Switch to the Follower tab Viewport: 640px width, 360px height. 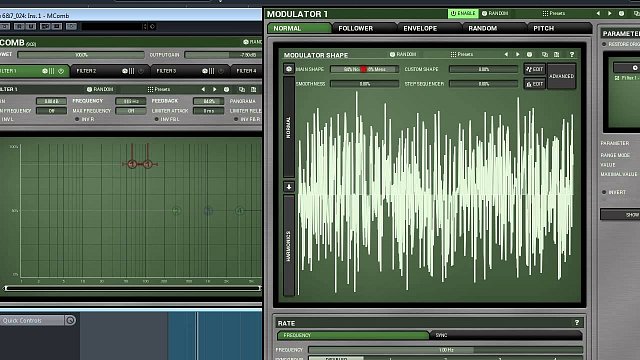click(364, 28)
